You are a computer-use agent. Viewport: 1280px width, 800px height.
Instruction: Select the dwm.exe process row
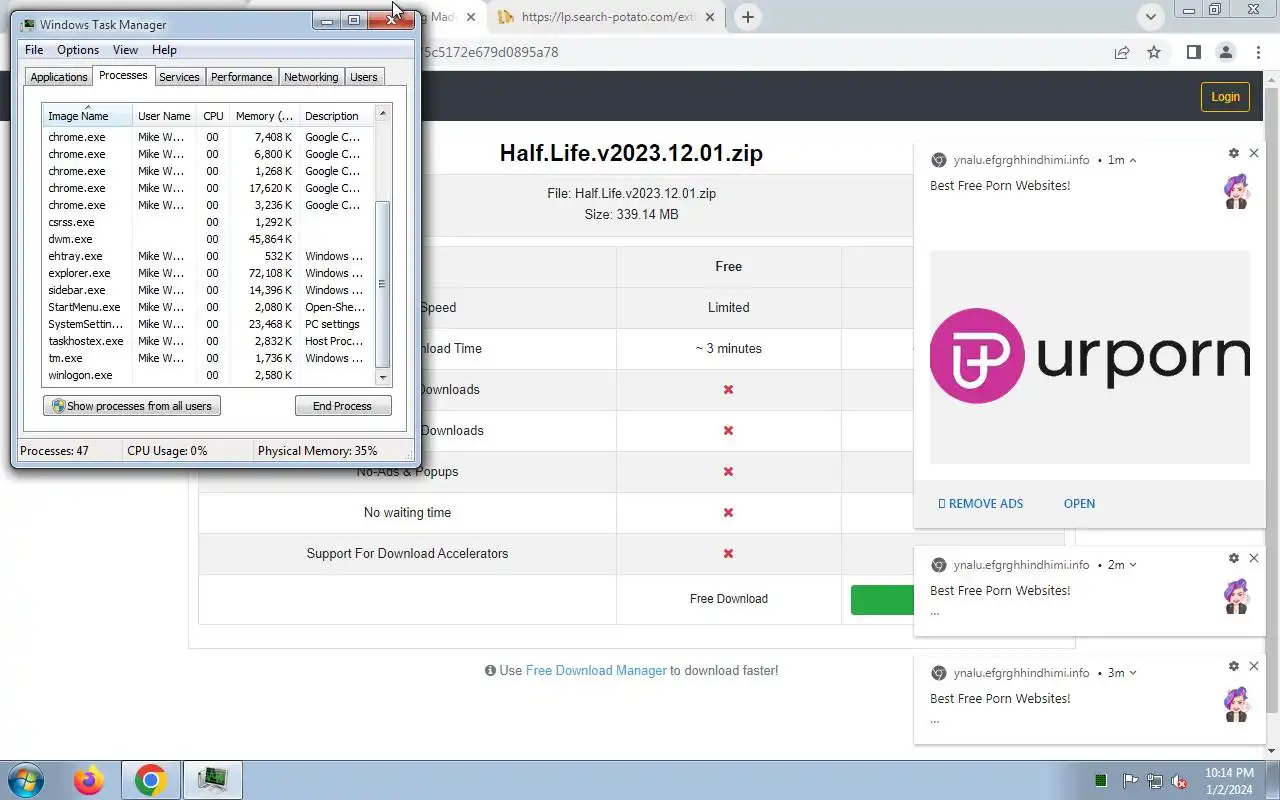coord(207,239)
